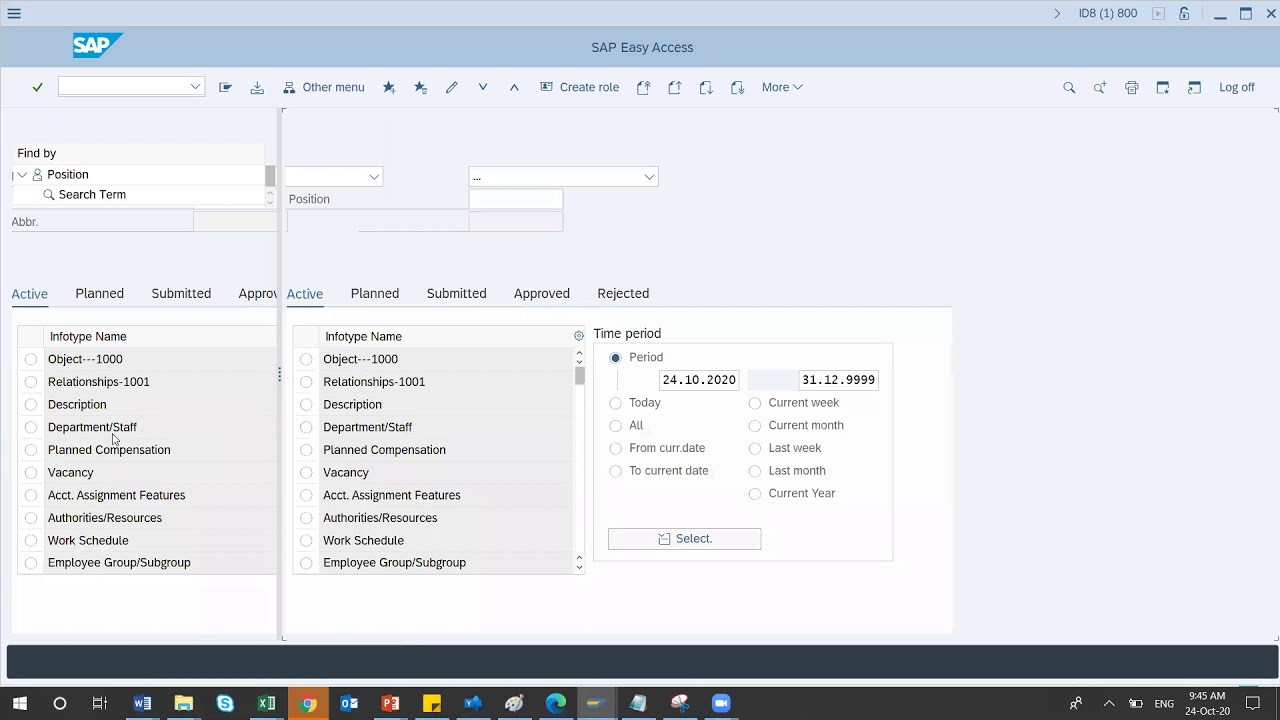This screenshot has height=720, width=1280.
Task: Click Search Term under Position
Action: pyautogui.click(x=92, y=195)
